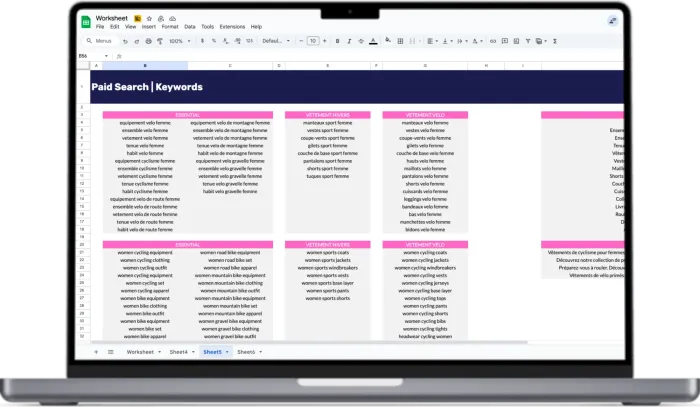Star the Worksheet document
700x407 pixels.
pos(149,19)
